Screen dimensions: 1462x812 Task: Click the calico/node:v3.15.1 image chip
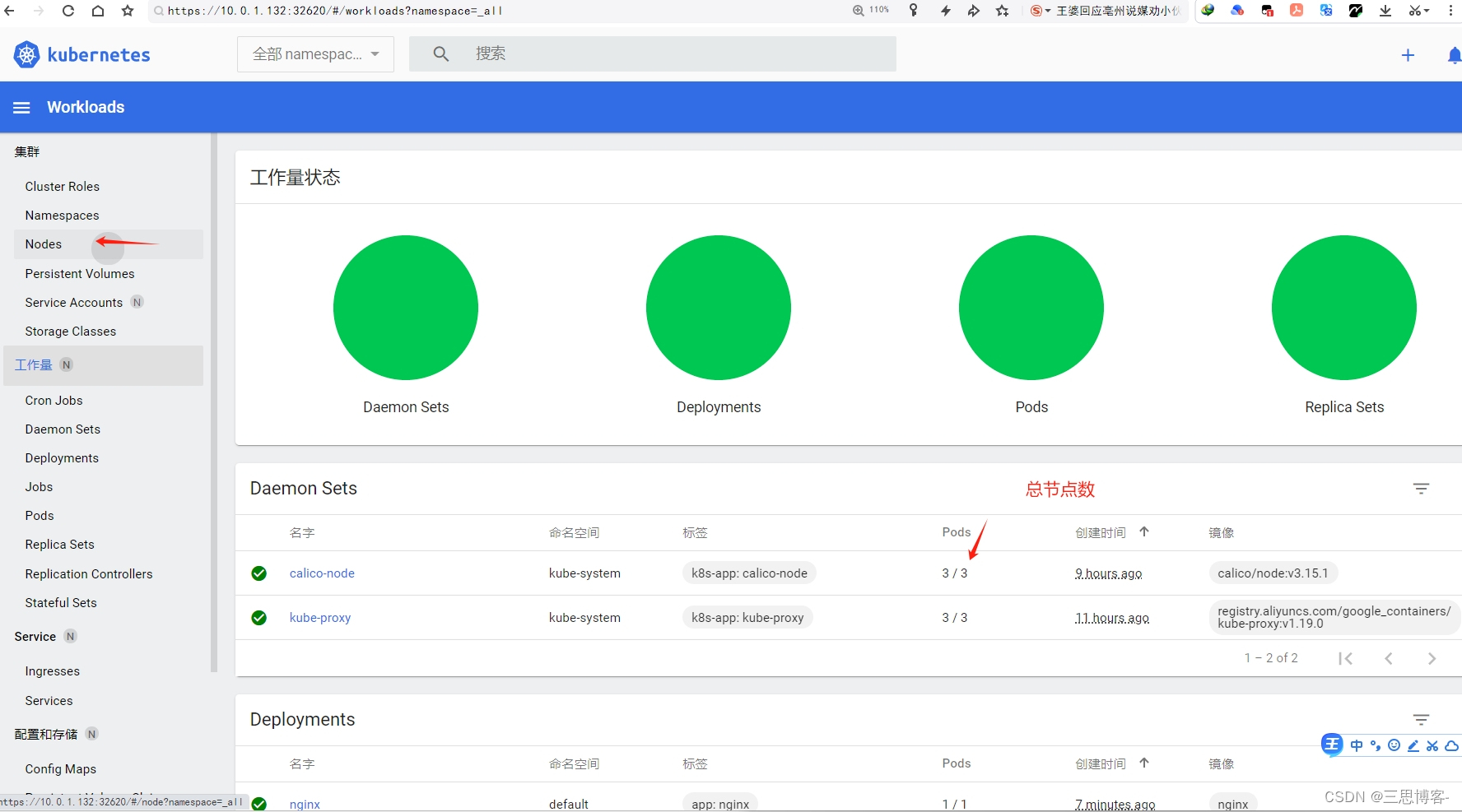point(1273,573)
